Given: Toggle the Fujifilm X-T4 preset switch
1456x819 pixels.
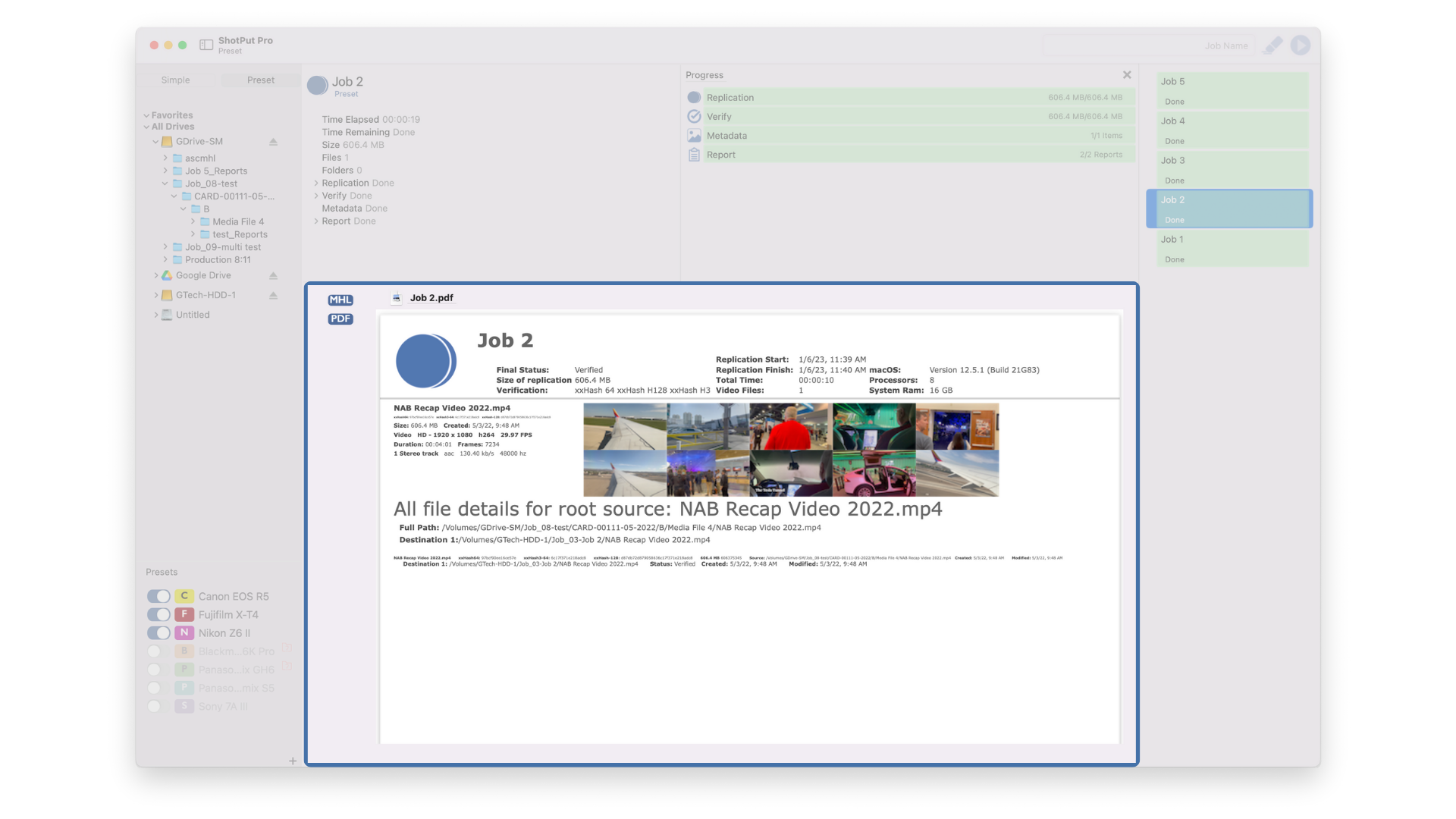Looking at the screenshot, I should click(x=158, y=615).
